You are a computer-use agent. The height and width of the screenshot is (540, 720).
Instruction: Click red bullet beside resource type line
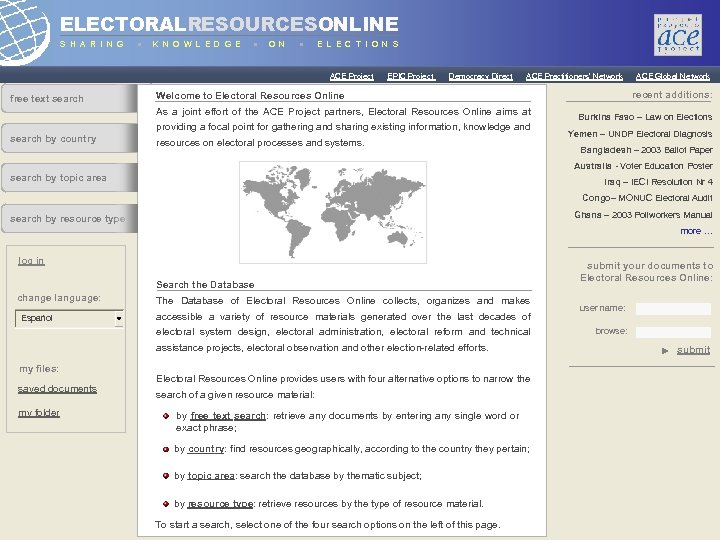tap(166, 504)
